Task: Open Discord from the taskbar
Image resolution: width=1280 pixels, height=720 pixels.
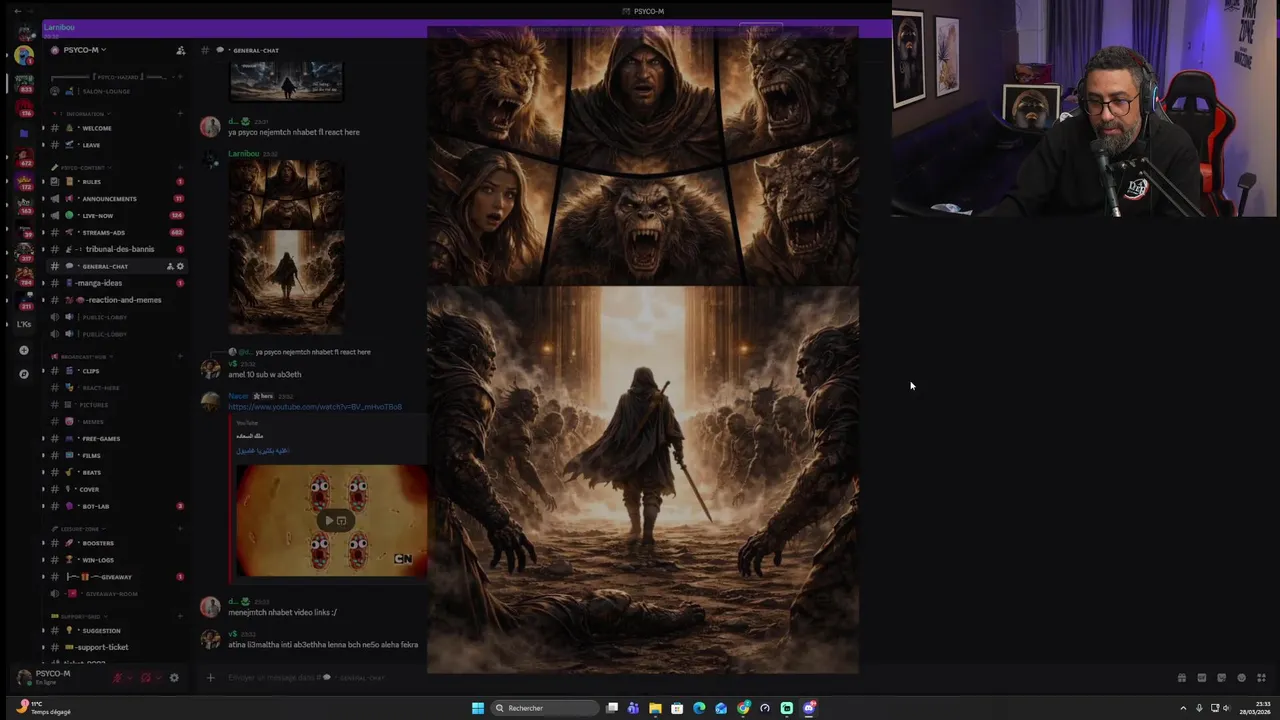Action: 809,708
